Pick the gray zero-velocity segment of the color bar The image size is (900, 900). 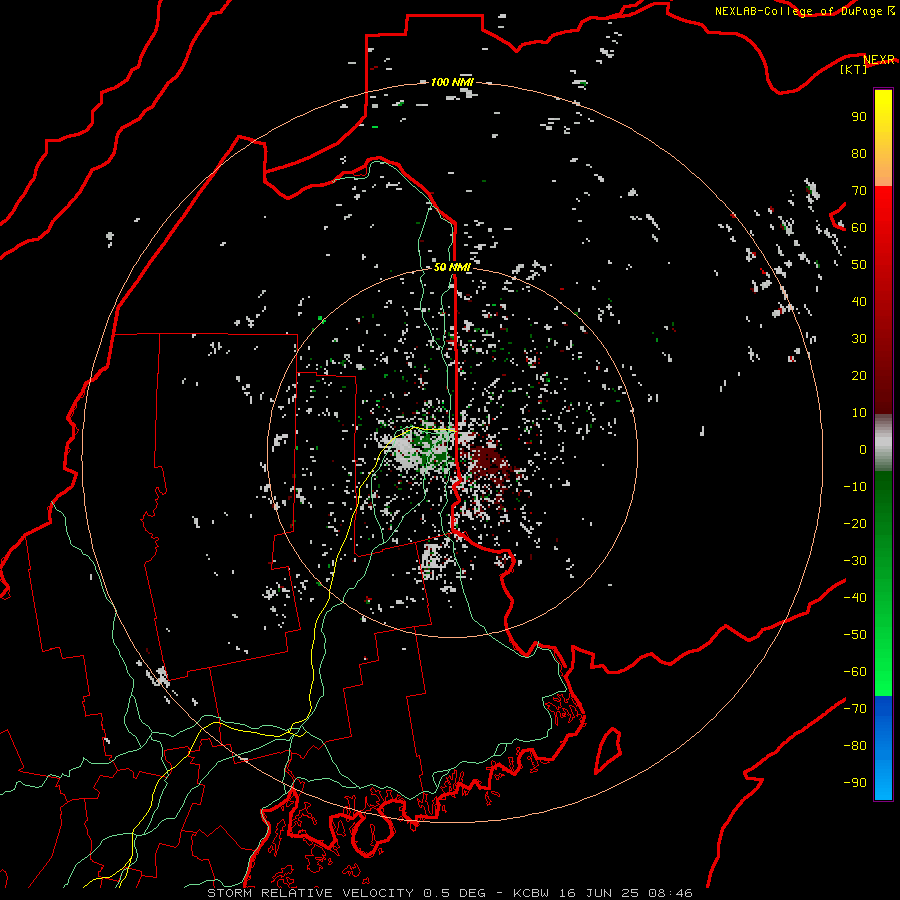tap(883, 443)
